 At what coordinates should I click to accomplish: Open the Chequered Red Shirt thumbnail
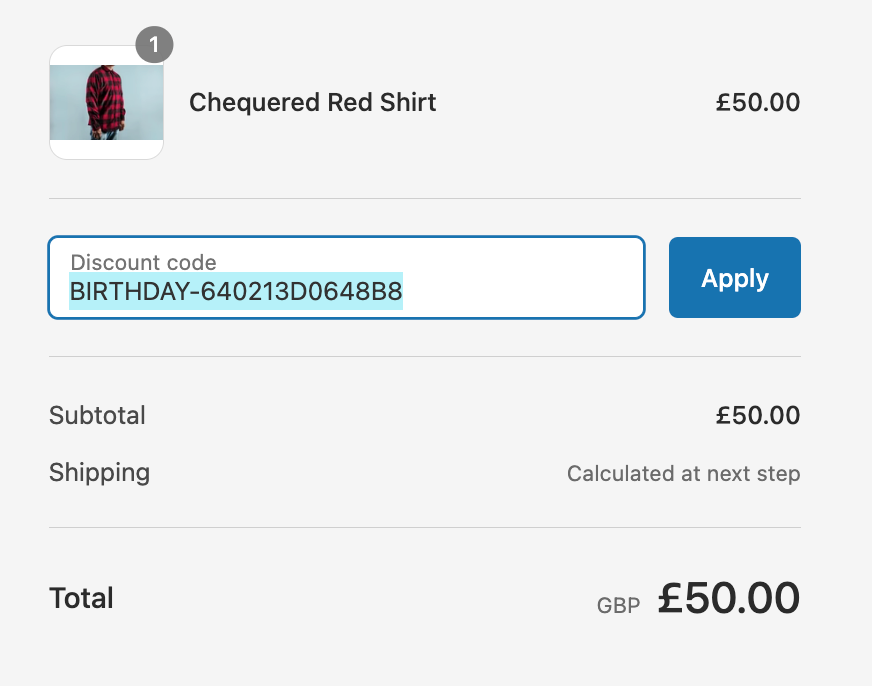(106, 102)
